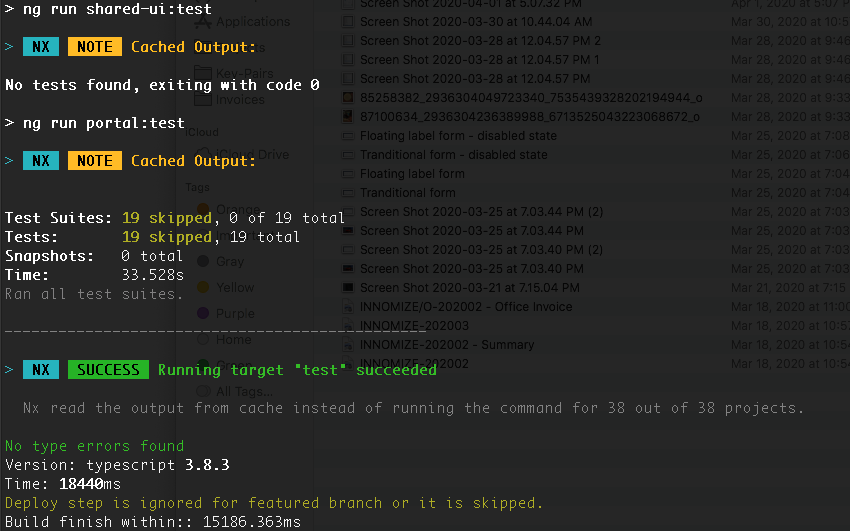This screenshot has height=531, width=850.
Task: Click the Mar 21, 2020 date cell
Action: click(790, 287)
